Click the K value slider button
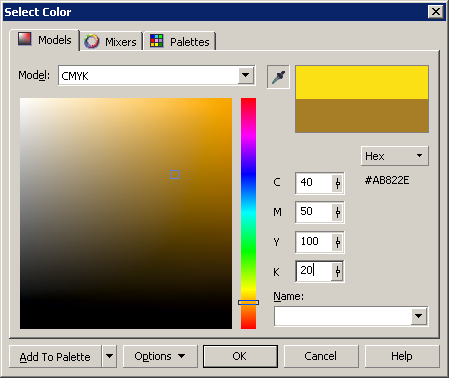 click(338, 272)
